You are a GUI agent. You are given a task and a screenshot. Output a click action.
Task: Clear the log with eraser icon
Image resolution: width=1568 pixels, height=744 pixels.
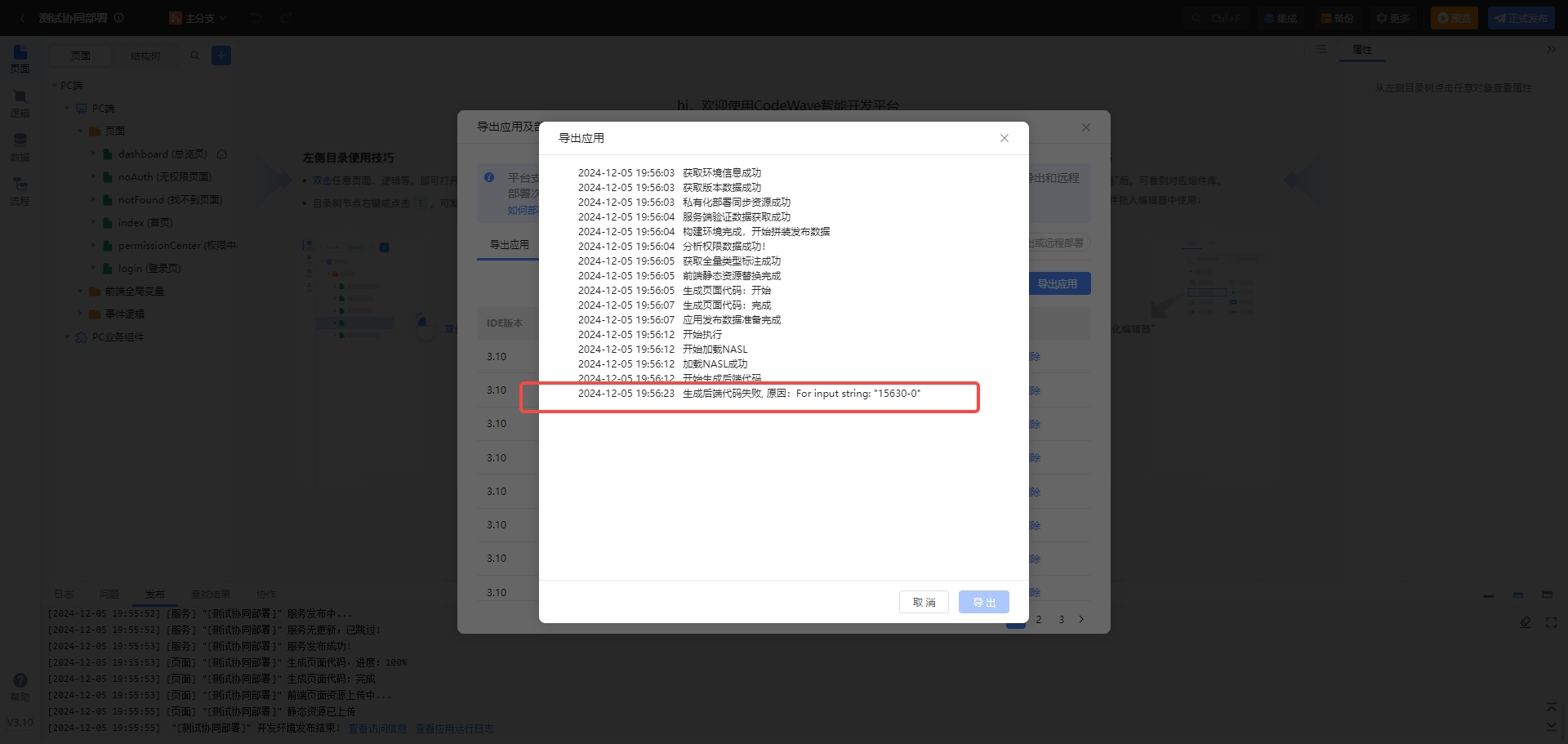pyautogui.click(x=1525, y=622)
